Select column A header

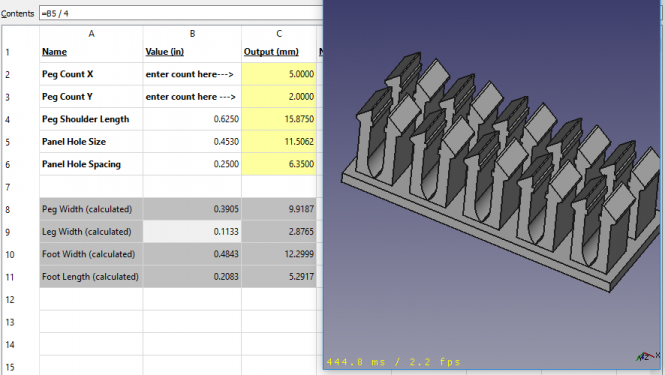pyautogui.click(x=91, y=34)
